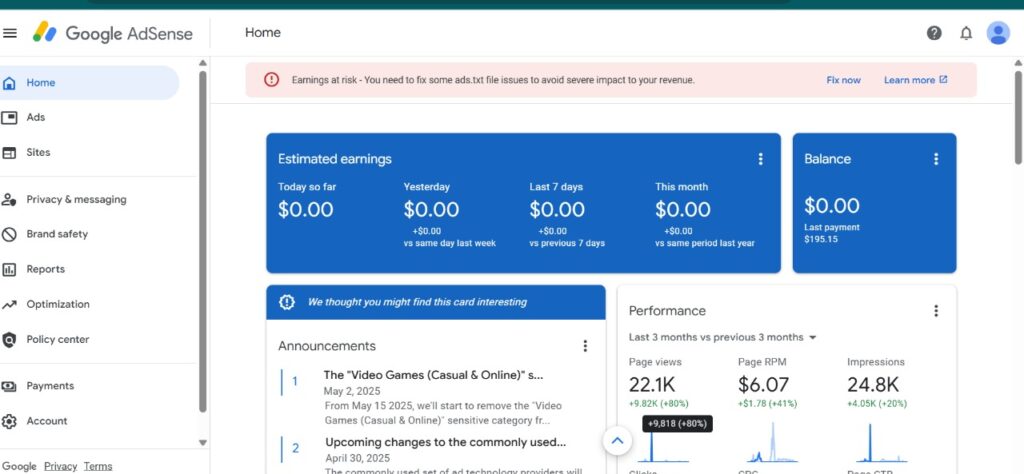Click sidebar scroll up arrow
This screenshot has height=474, width=1024.
(202, 63)
